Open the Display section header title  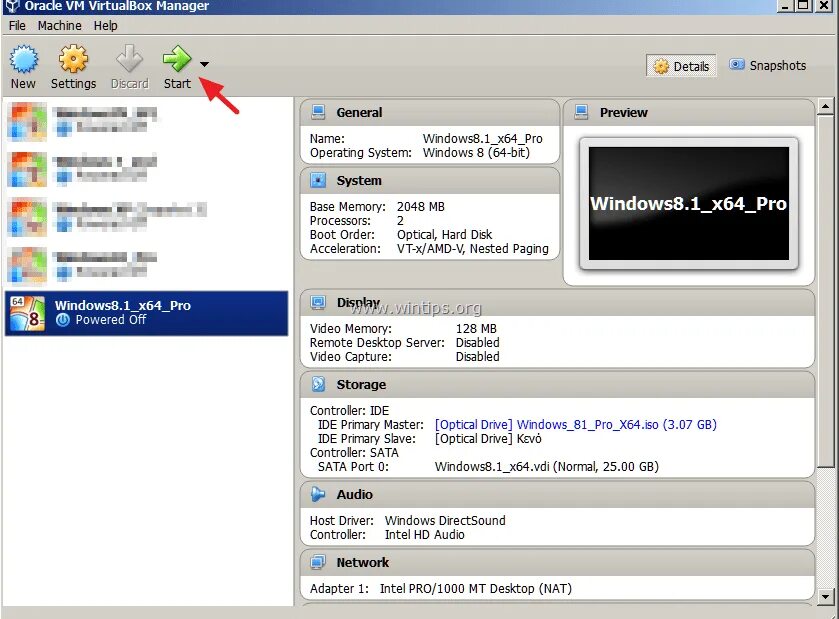click(x=359, y=303)
